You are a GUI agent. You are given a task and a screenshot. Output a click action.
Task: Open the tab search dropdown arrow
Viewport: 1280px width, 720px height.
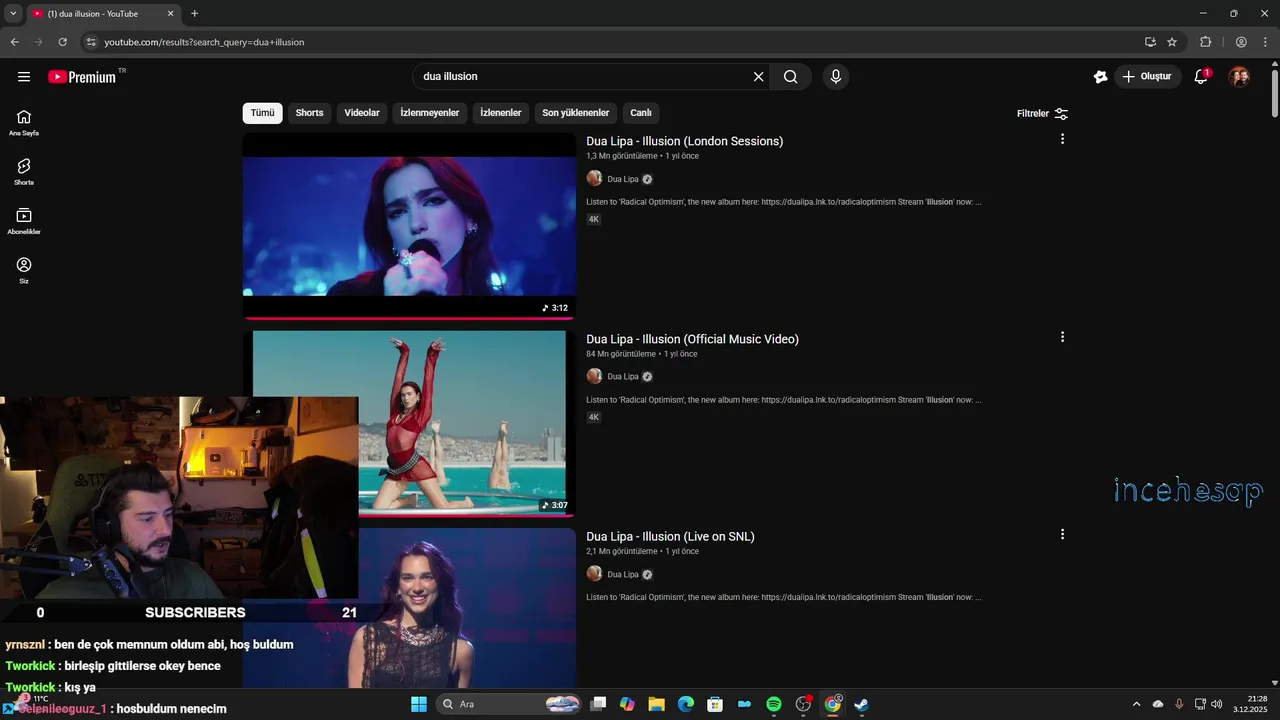[x=13, y=13]
